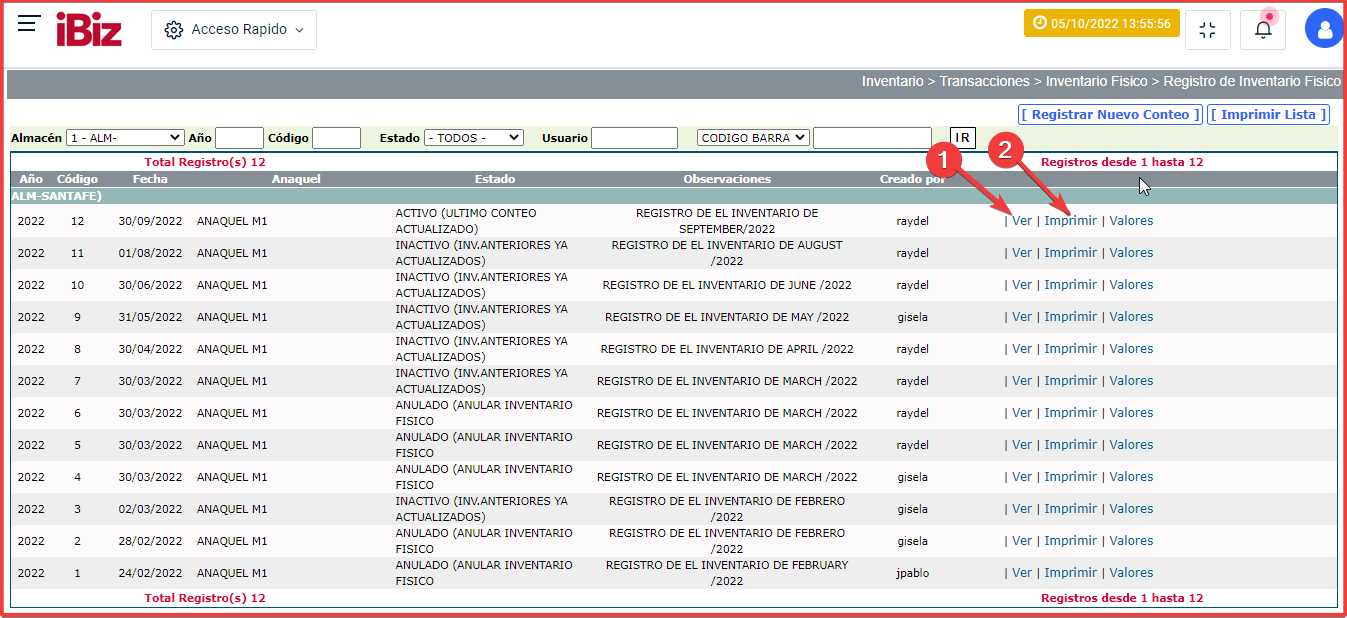Click Valores for record code 10
This screenshot has height=618, width=1347.
1131,285
